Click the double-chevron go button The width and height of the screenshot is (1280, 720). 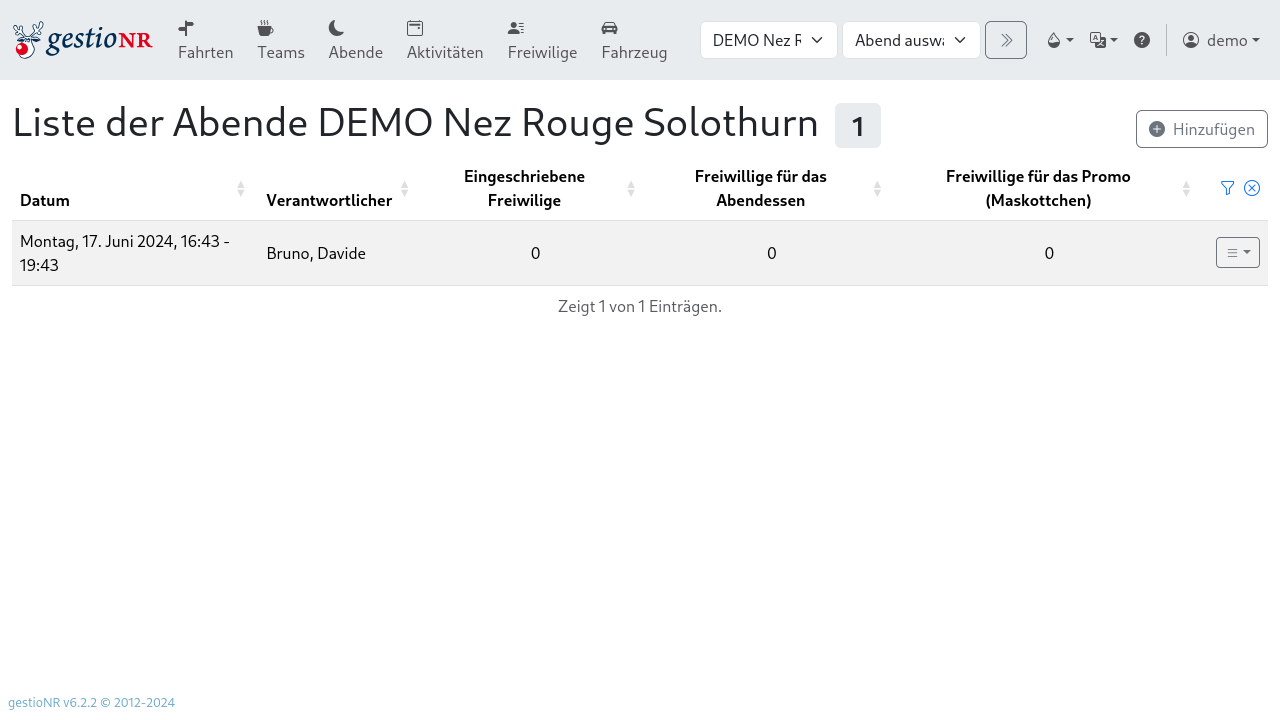1005,40
